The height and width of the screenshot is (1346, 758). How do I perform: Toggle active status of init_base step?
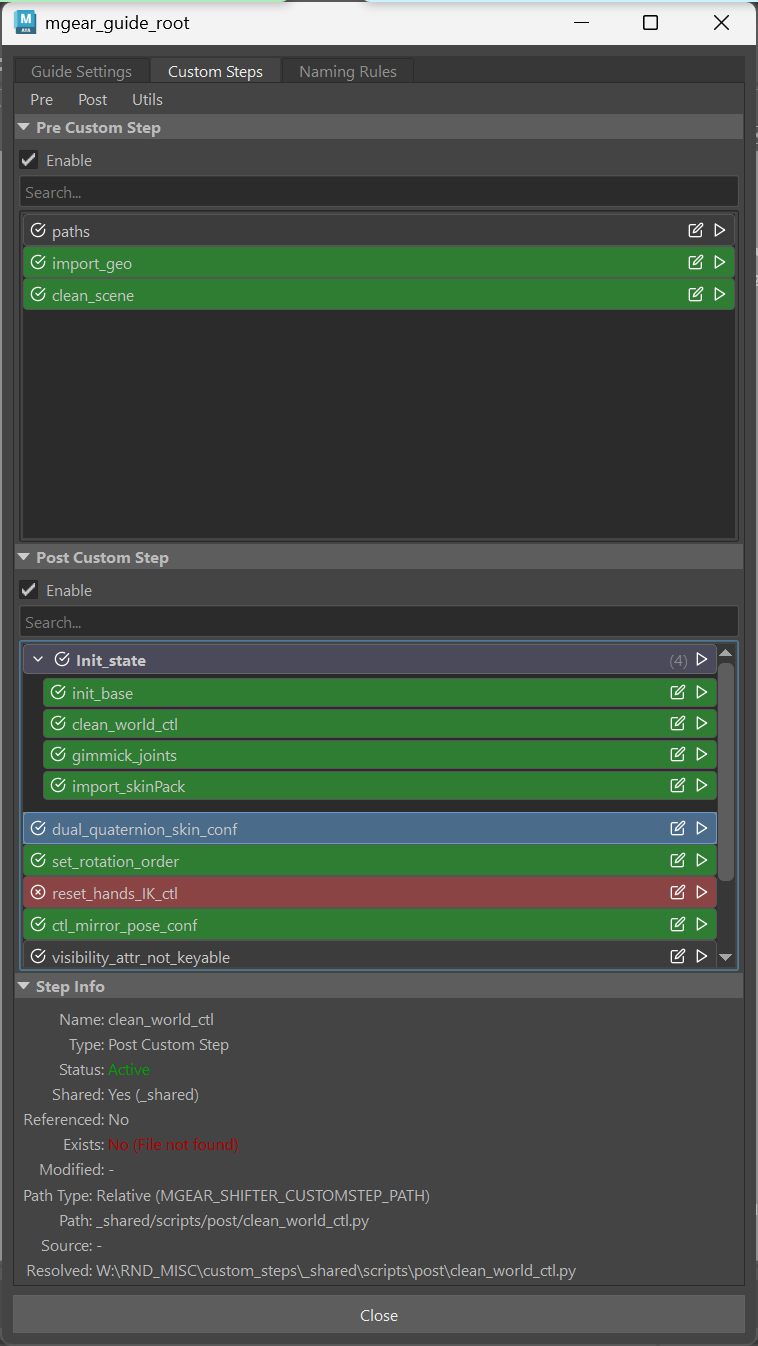point(58,692)
